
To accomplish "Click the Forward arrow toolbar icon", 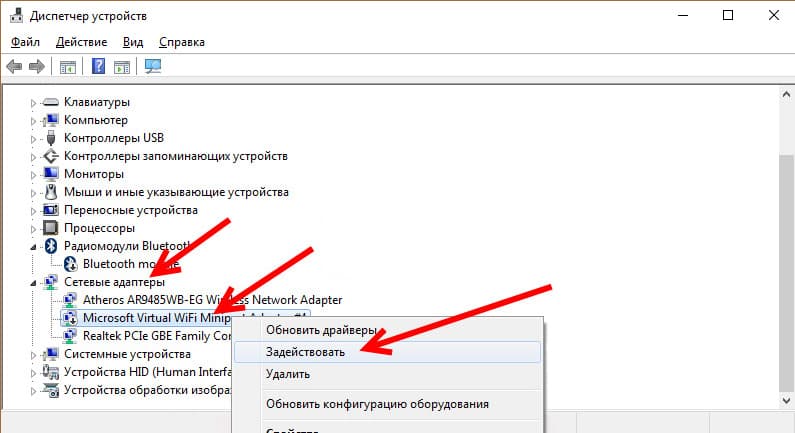I will [x=37, y=66].
